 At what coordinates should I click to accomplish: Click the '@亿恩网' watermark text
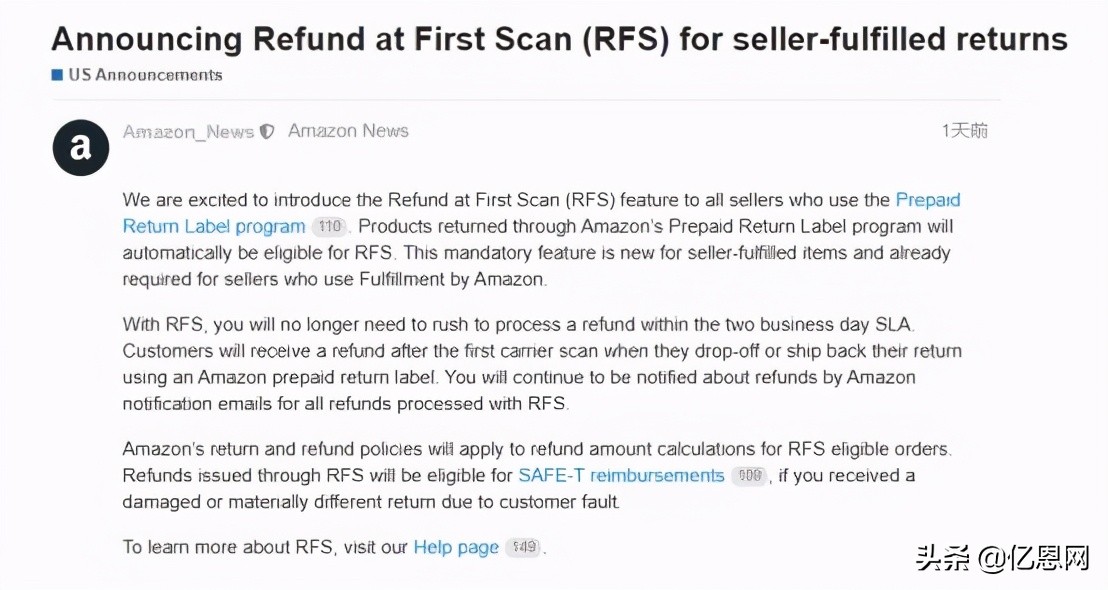pos(1034,558)
